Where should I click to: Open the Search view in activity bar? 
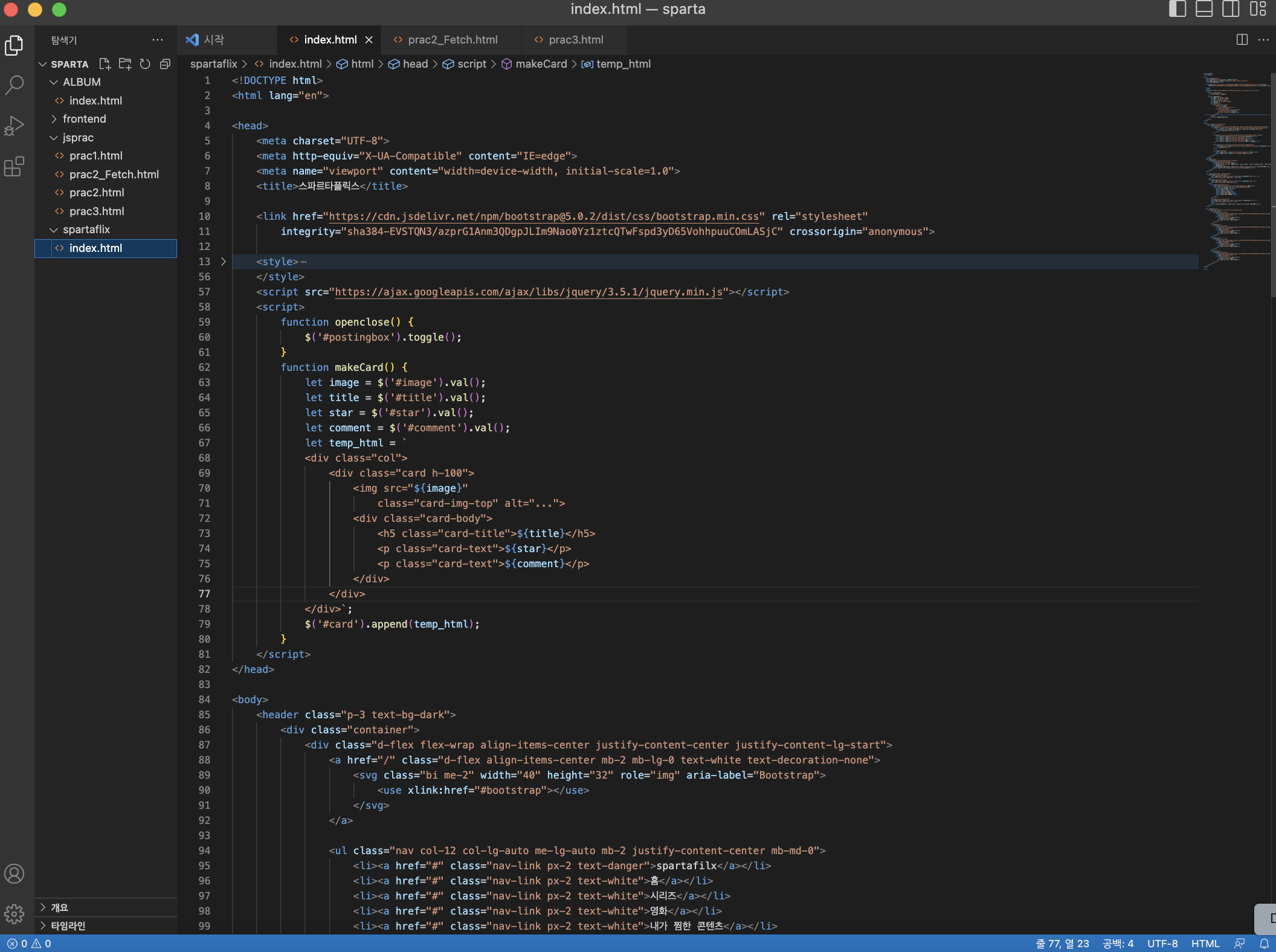(14, 85)
